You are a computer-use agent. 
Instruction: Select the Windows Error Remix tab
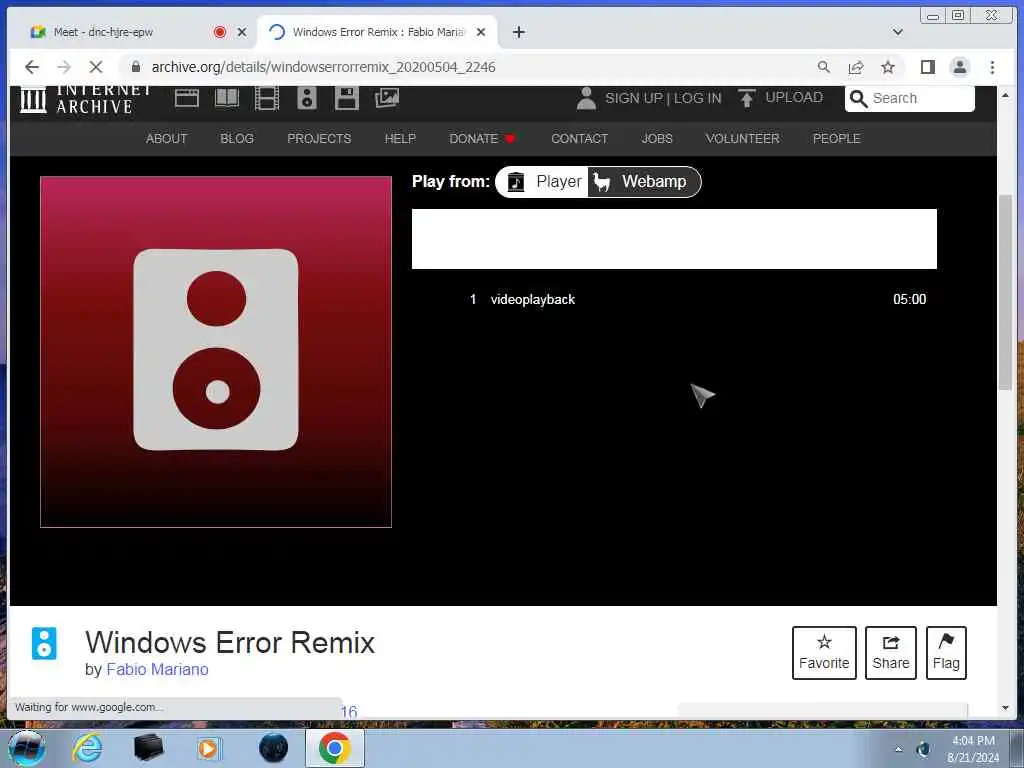click(x=377, y=32)
